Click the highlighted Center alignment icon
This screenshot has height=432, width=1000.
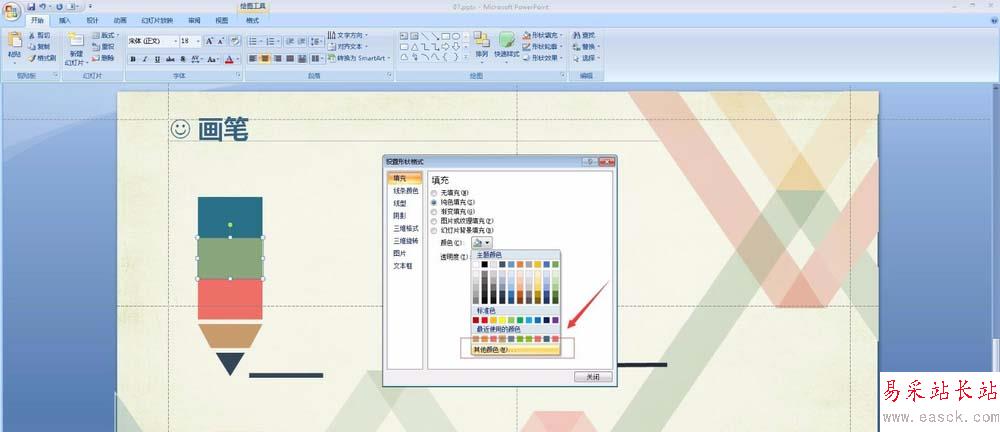pos(265,59)
